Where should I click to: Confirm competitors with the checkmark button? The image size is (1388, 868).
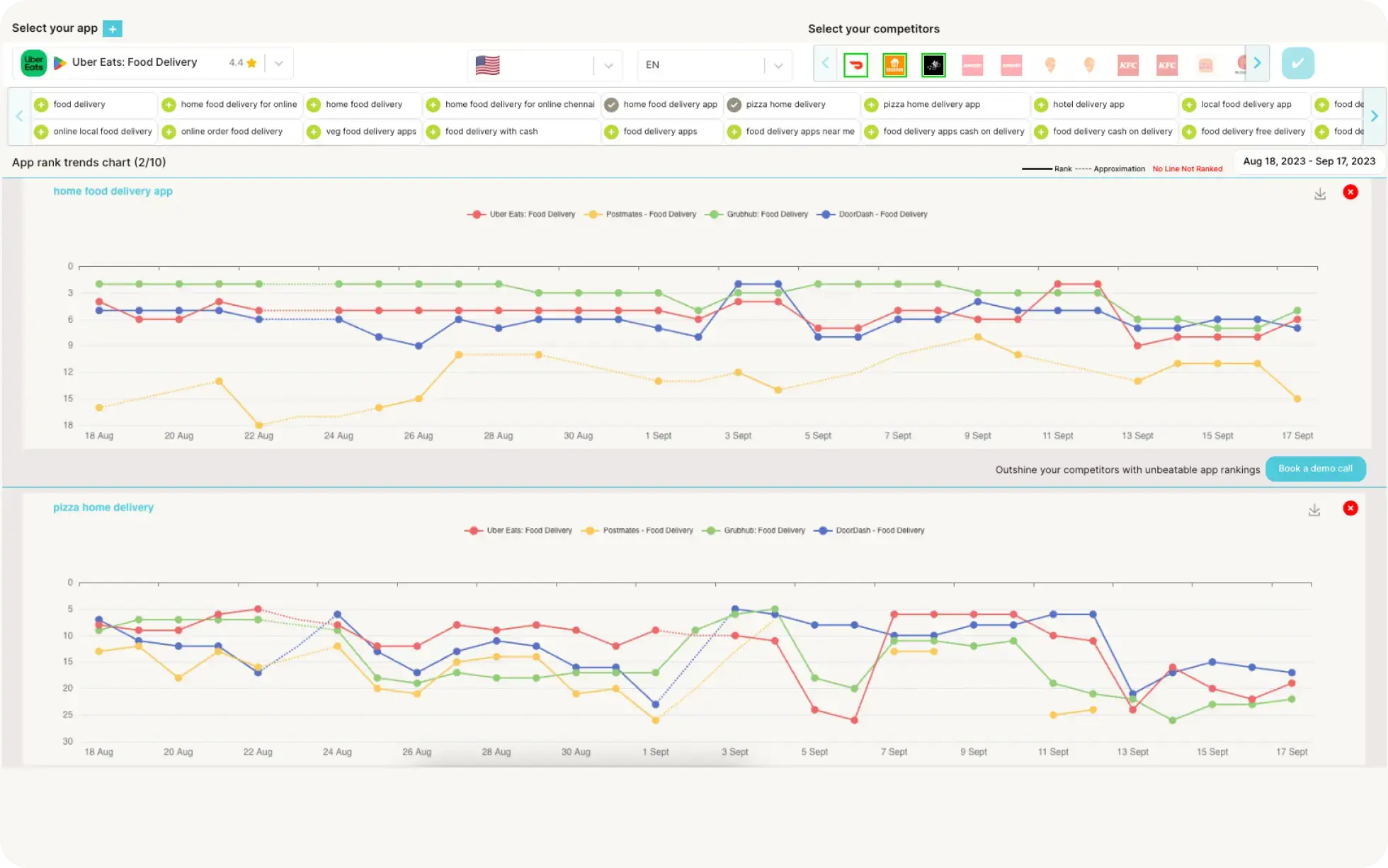tap(1297, 64)
